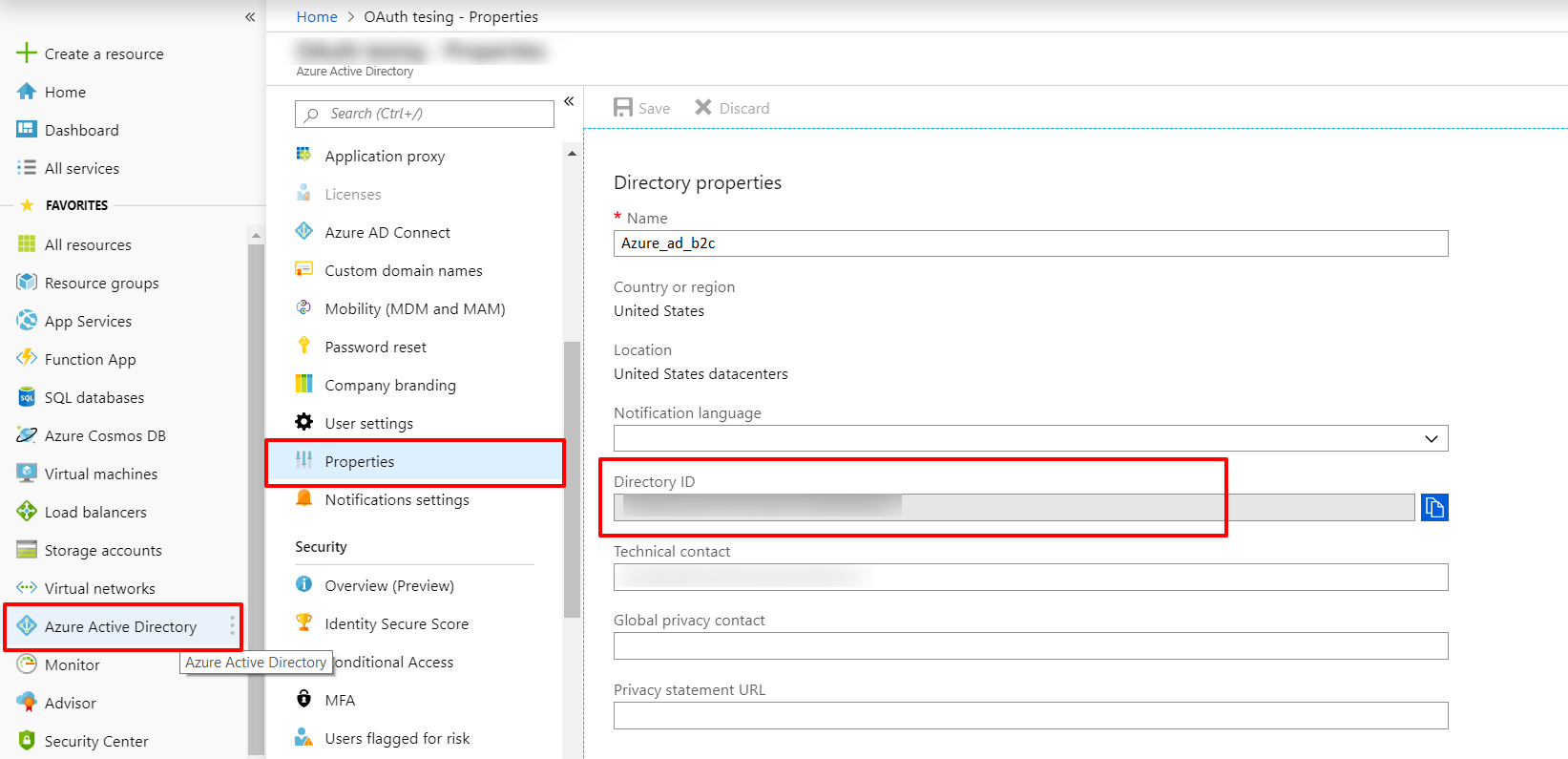Click the Security Center shield icon
The width and height of the screenshot is (1568, 759).
tap(27, 741)
